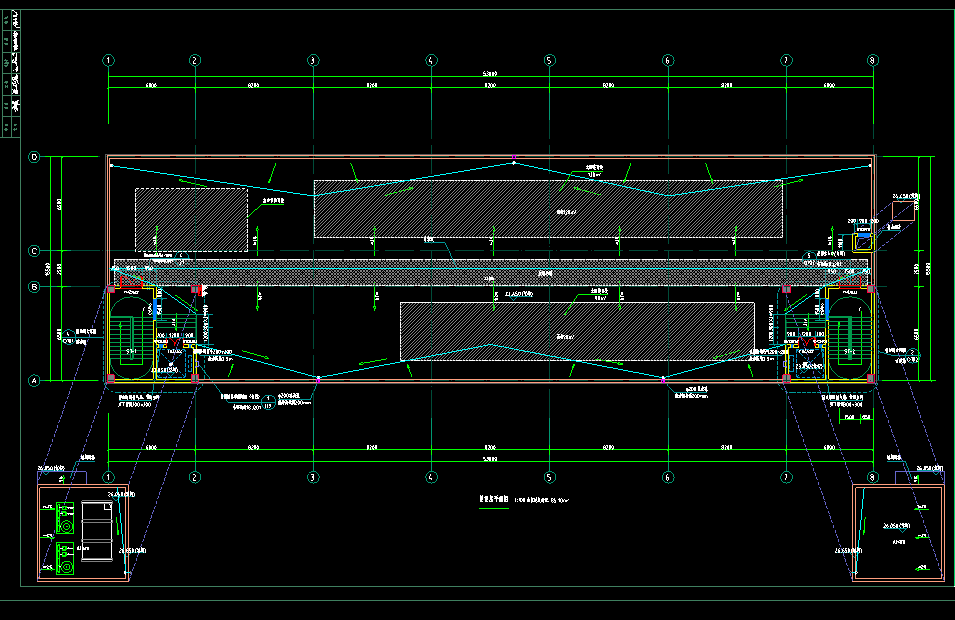Pick the bottom grid axis bubble 3

click(x=313, y=477)
